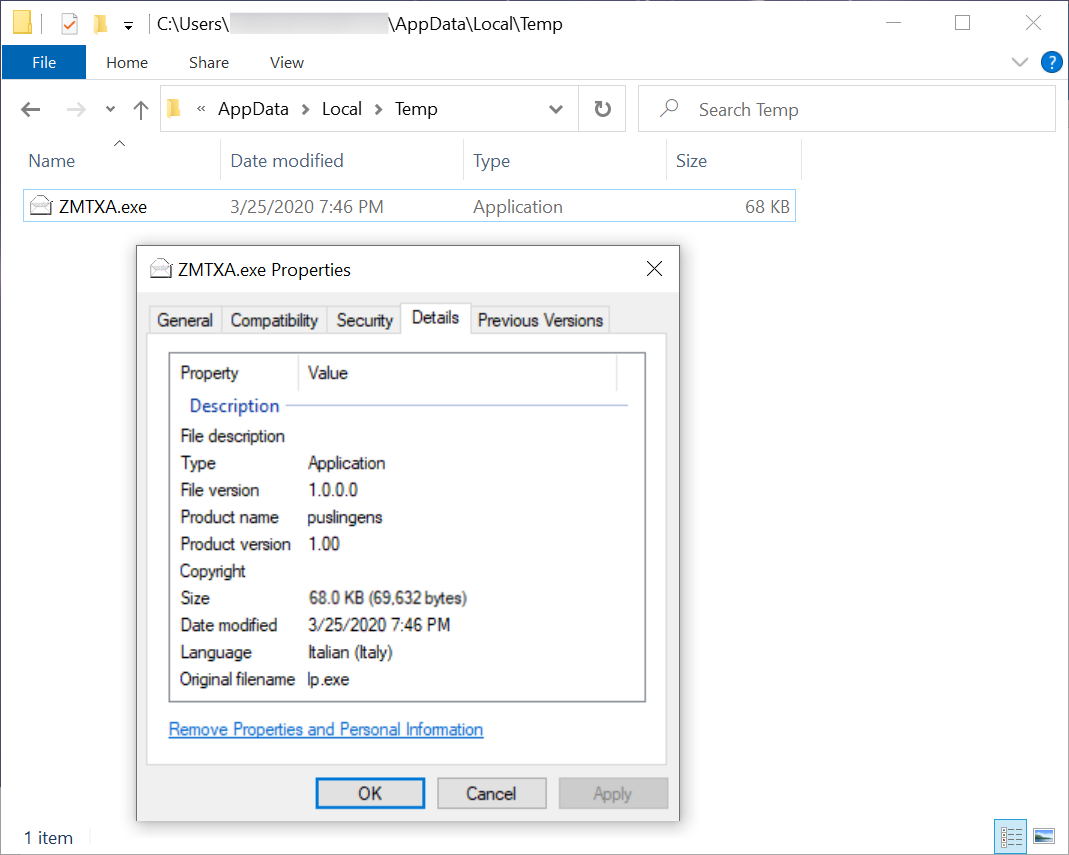Viewport: 1069px width, 855px height.
Task: Collapse the ribbon with the chevron
Action: click(x=1019, y=62)
